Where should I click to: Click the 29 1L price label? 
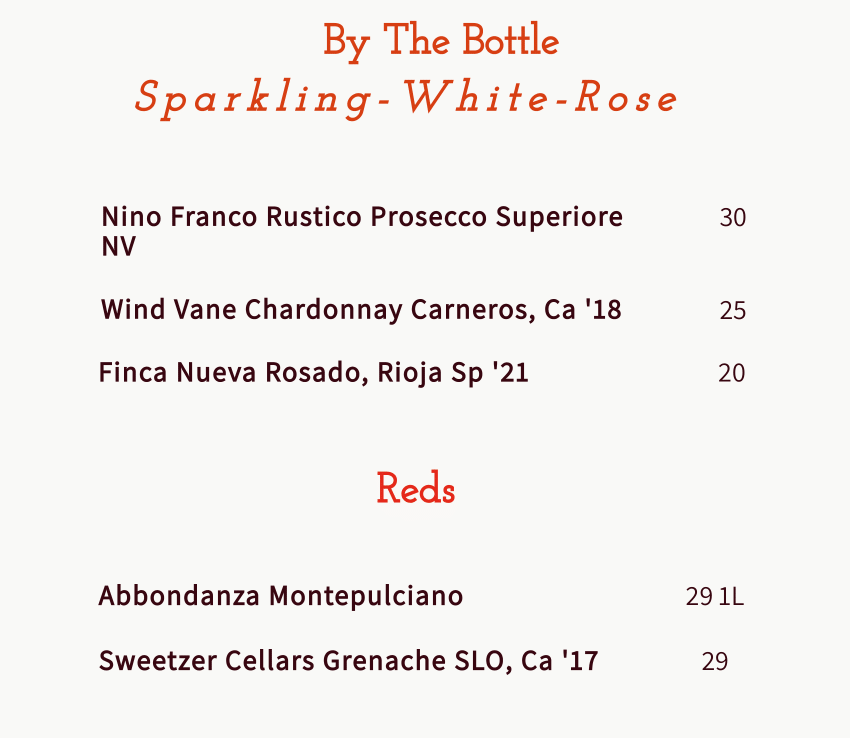[x=714, y=597]
